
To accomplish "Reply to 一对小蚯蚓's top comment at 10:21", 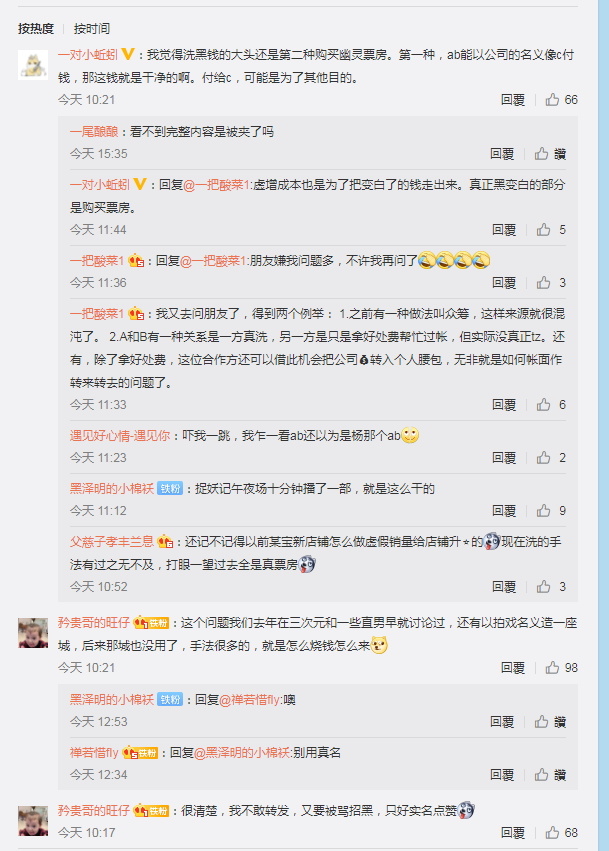I will click(x=512, y=100).
